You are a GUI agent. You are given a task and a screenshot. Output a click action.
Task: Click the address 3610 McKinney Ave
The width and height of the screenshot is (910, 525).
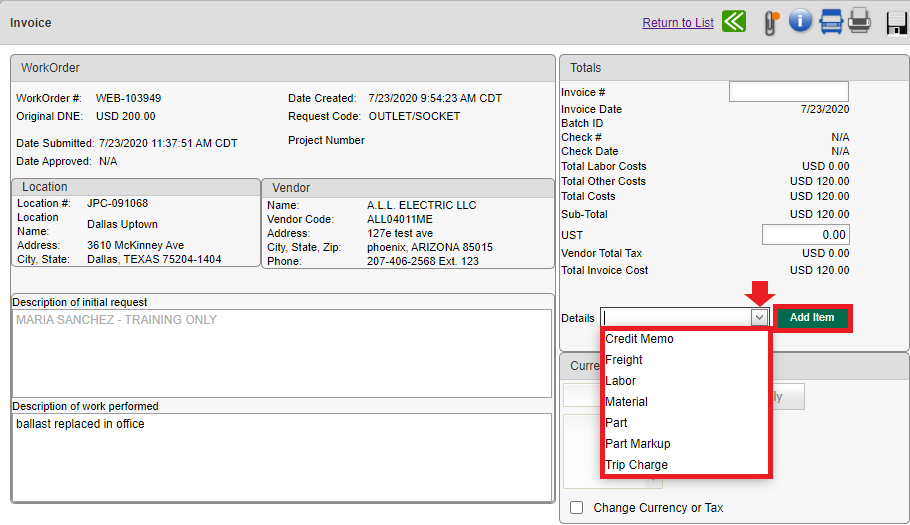tap(135, 245)
